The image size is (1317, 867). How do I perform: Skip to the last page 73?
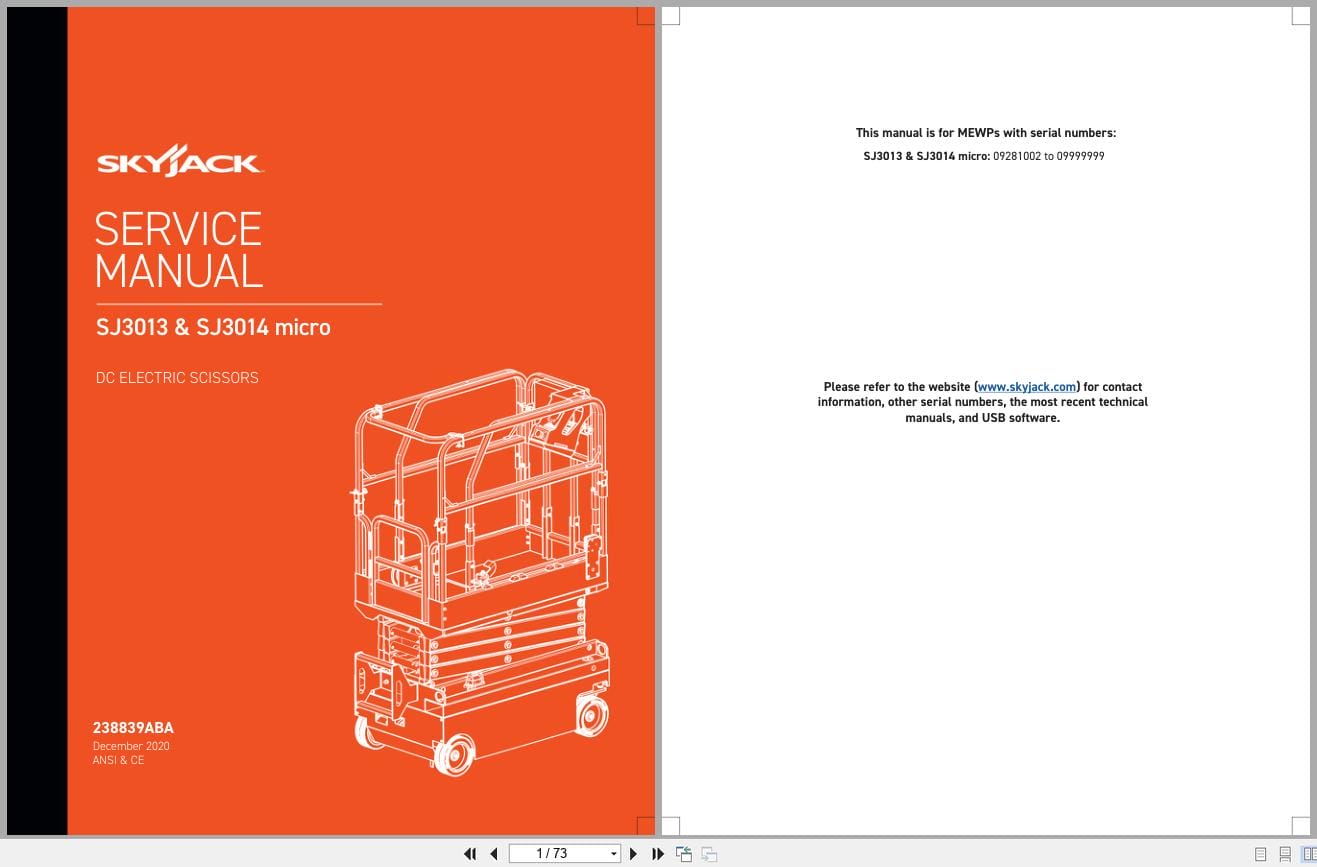click(x=657, y=854)
